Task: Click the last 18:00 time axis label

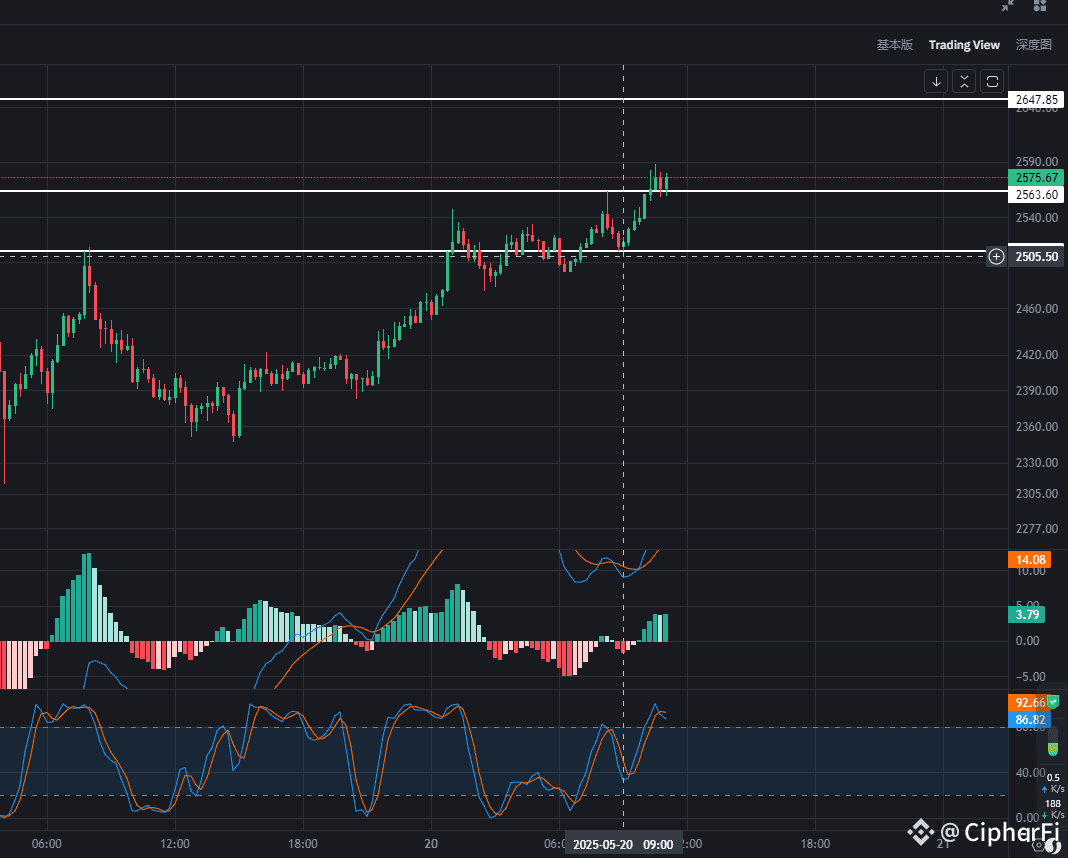Action: 815,844
